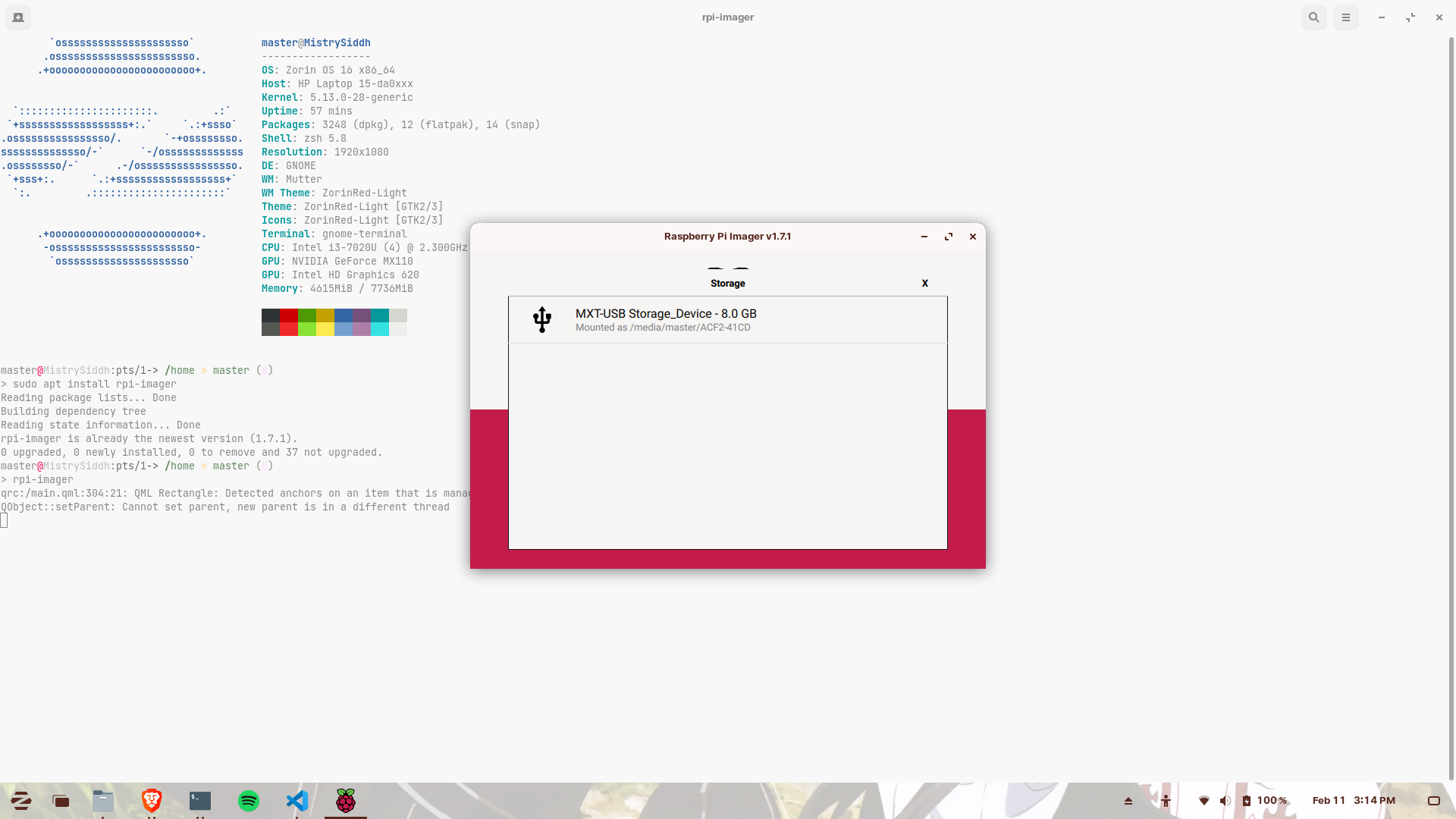Open the Zorin start menu
Viewport: 1456px width, 819px height.
click(21, 801)
